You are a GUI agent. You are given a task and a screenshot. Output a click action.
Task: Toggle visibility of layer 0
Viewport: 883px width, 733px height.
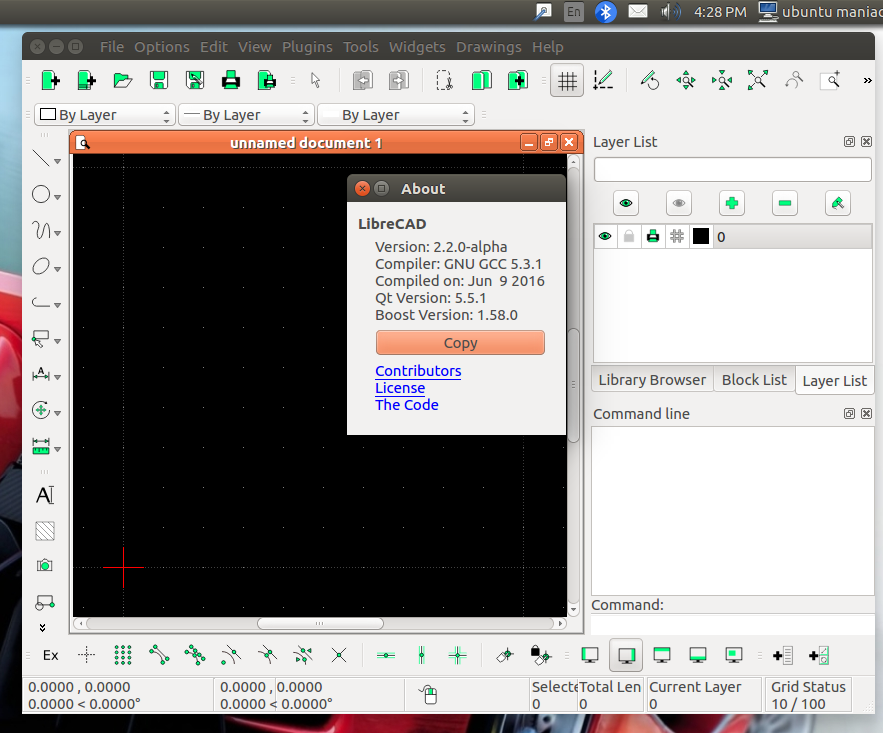pyautogui.click(x=605, y=236)
